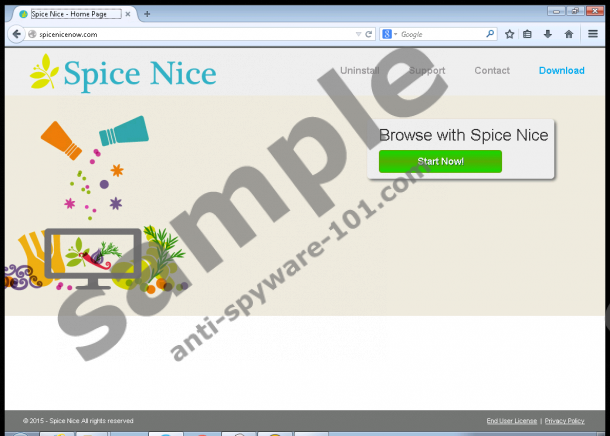This screenshot has width=610, height=436.
Task: Go to the Contact page
Action: pos(492,71)
